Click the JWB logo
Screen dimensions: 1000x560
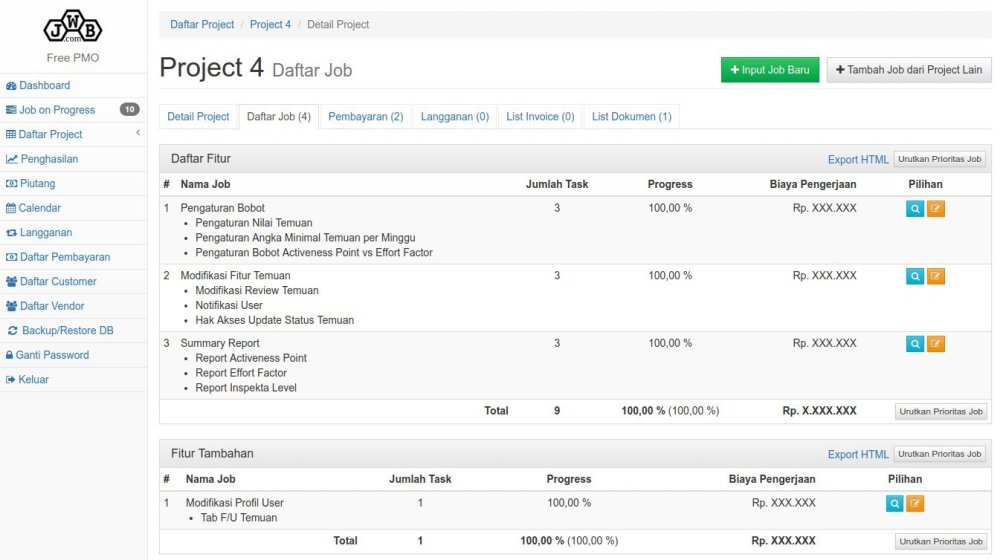pyautogui.click(x=73, y=27)
